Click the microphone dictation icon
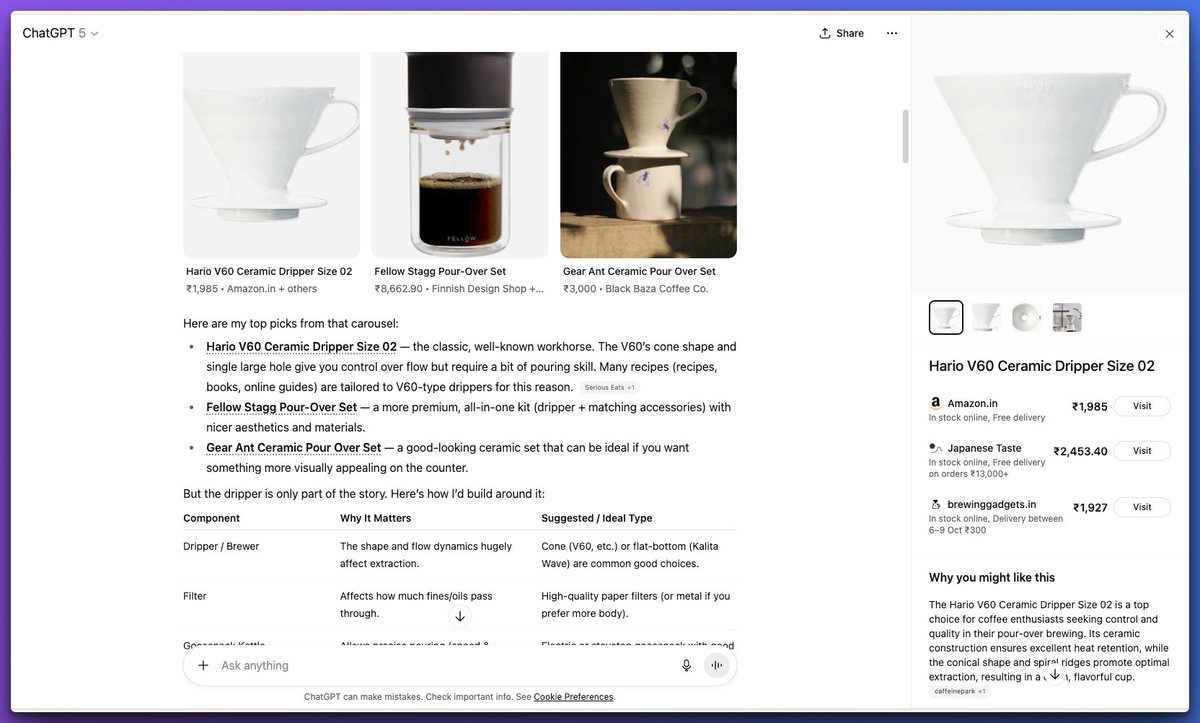Screen dimensions: 1200x723 686,665
